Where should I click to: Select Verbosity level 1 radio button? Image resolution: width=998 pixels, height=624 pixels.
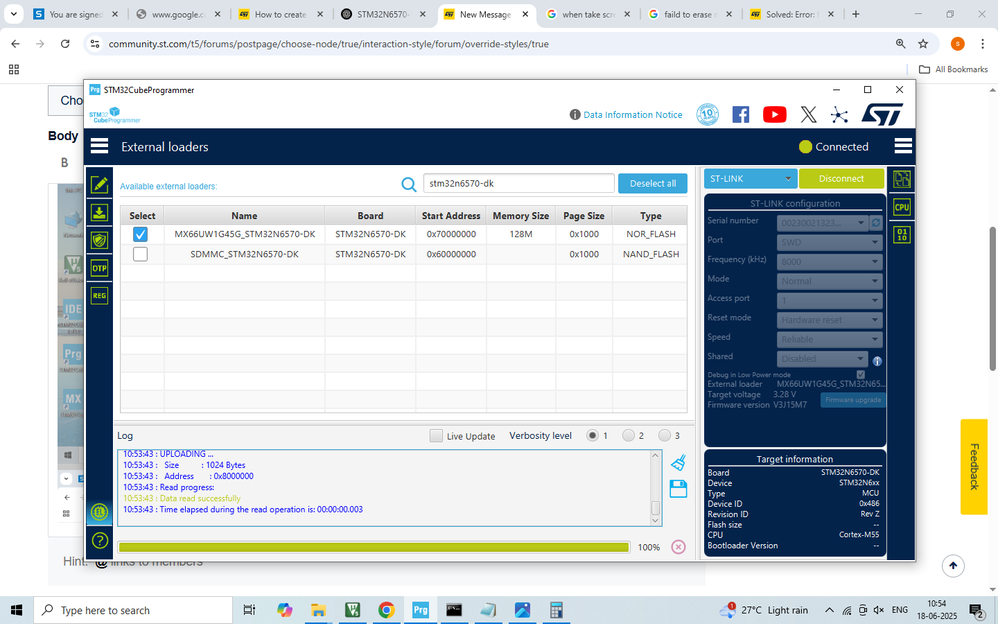click(x=593, y=436)
